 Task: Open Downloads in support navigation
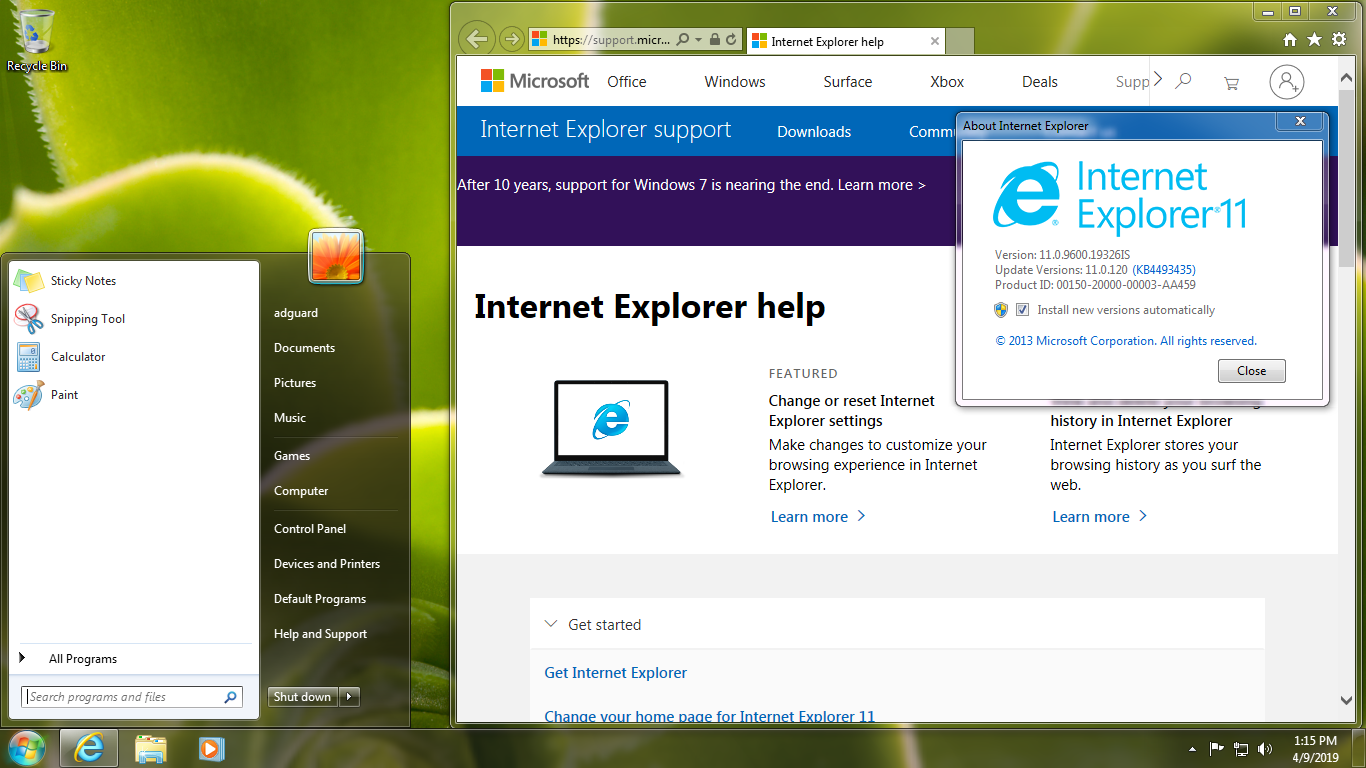(x=814, y=132)
